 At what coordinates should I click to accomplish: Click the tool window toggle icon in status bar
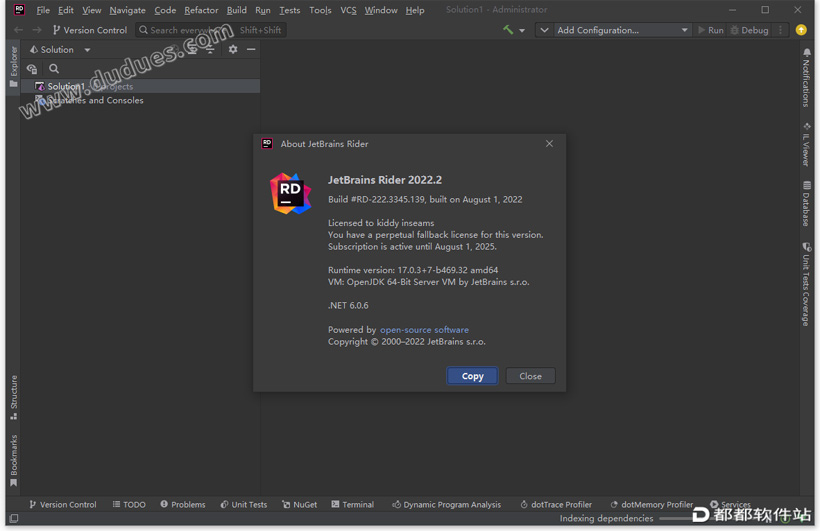pyautogui.click(x=14, y=518)
